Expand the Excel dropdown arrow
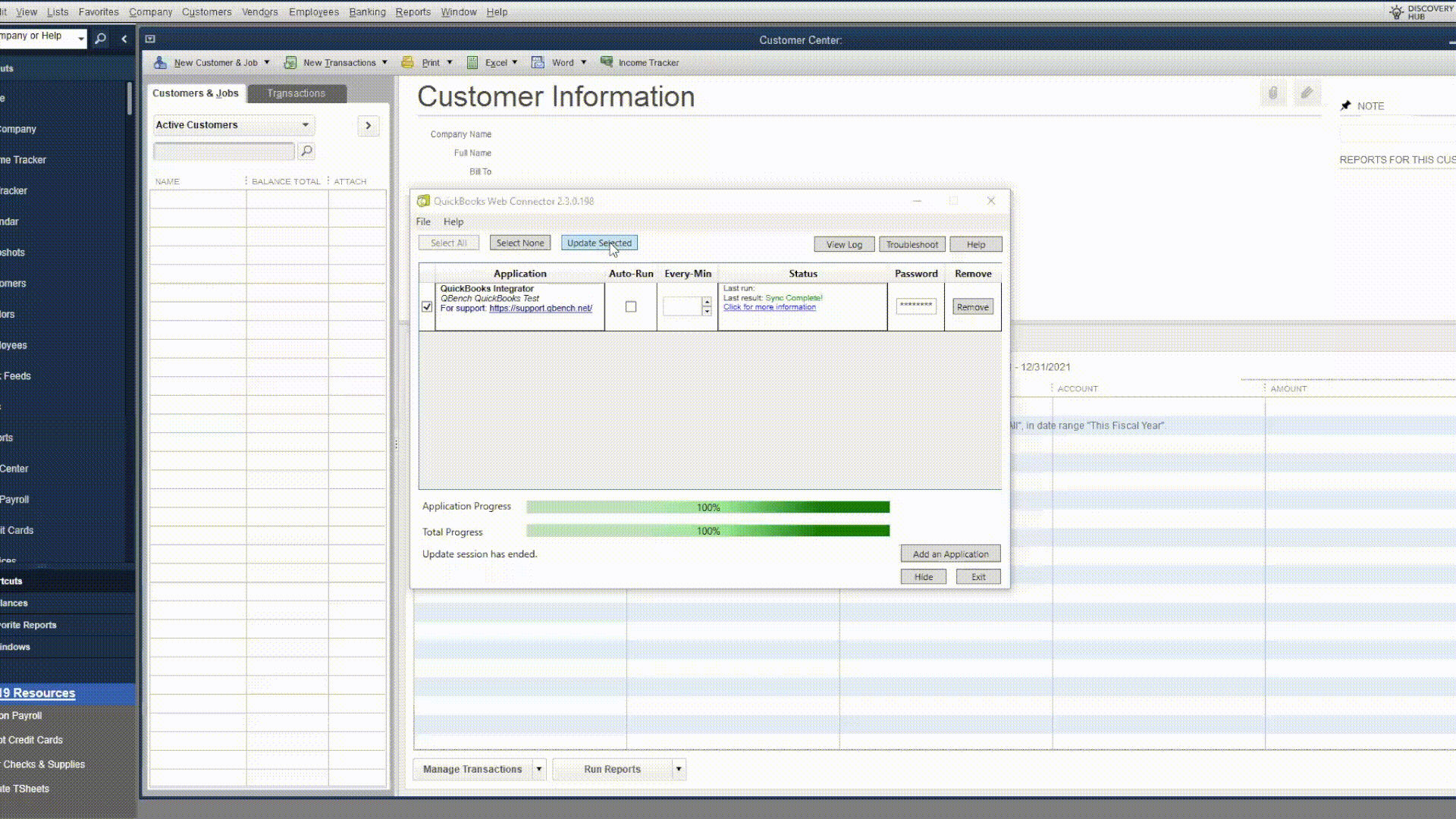 [515, 62]
